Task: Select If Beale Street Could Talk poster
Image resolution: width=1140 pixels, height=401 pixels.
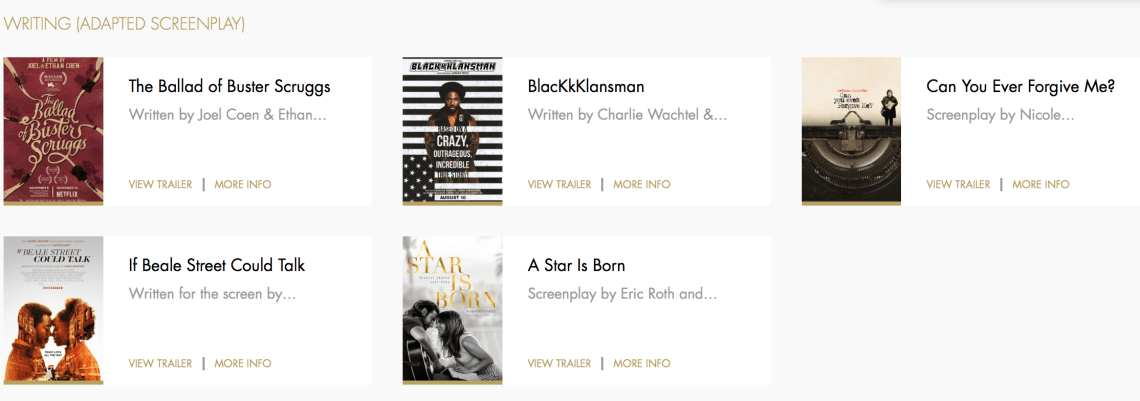Action: 54,310
